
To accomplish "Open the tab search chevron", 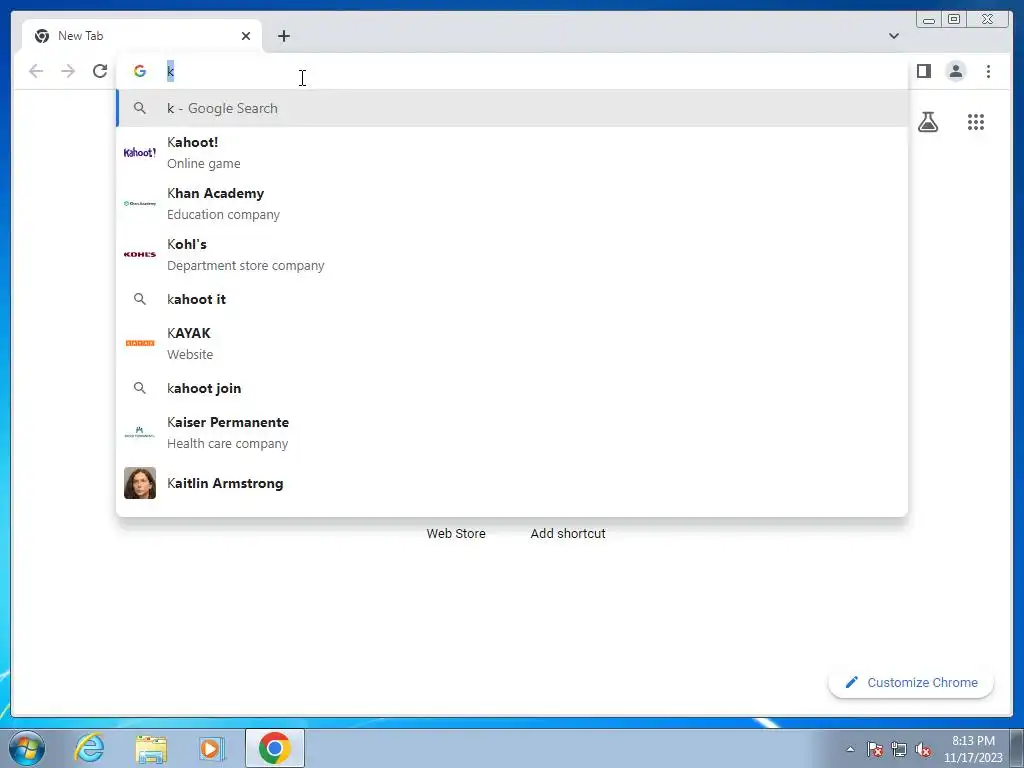I will coord(893,36).
